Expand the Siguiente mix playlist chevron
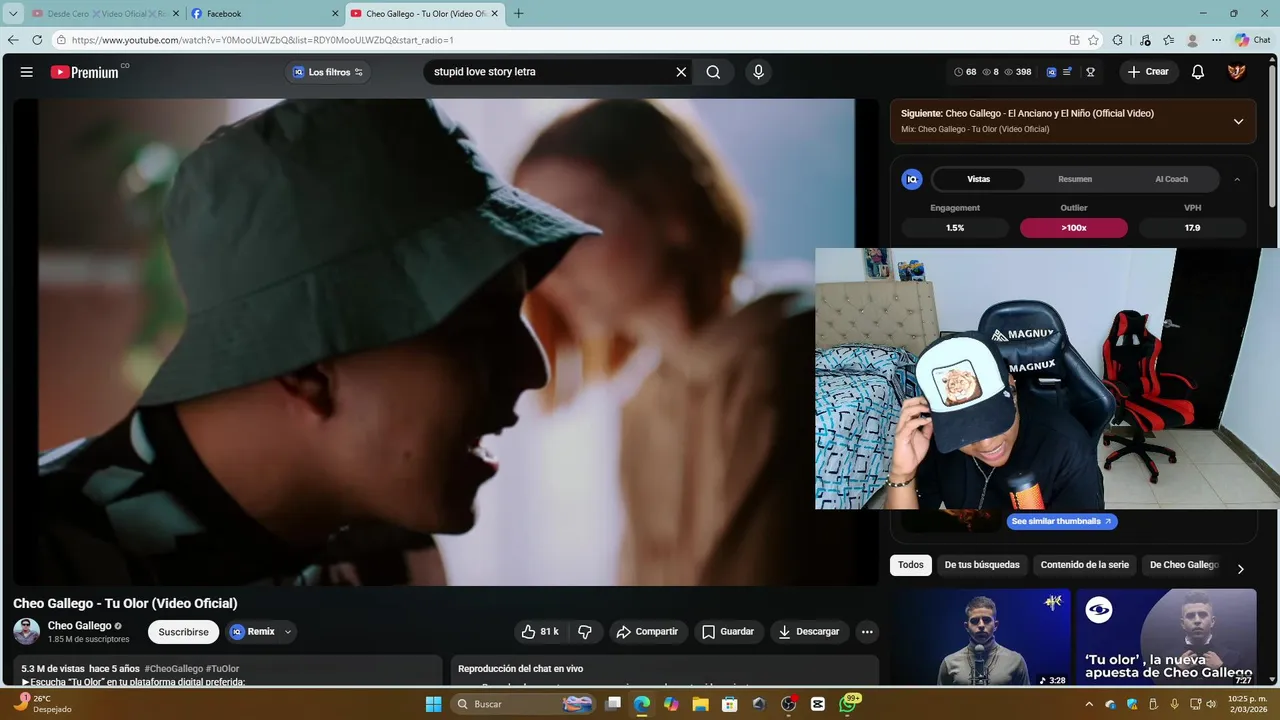1280x720 pixels. point(1238,121)
